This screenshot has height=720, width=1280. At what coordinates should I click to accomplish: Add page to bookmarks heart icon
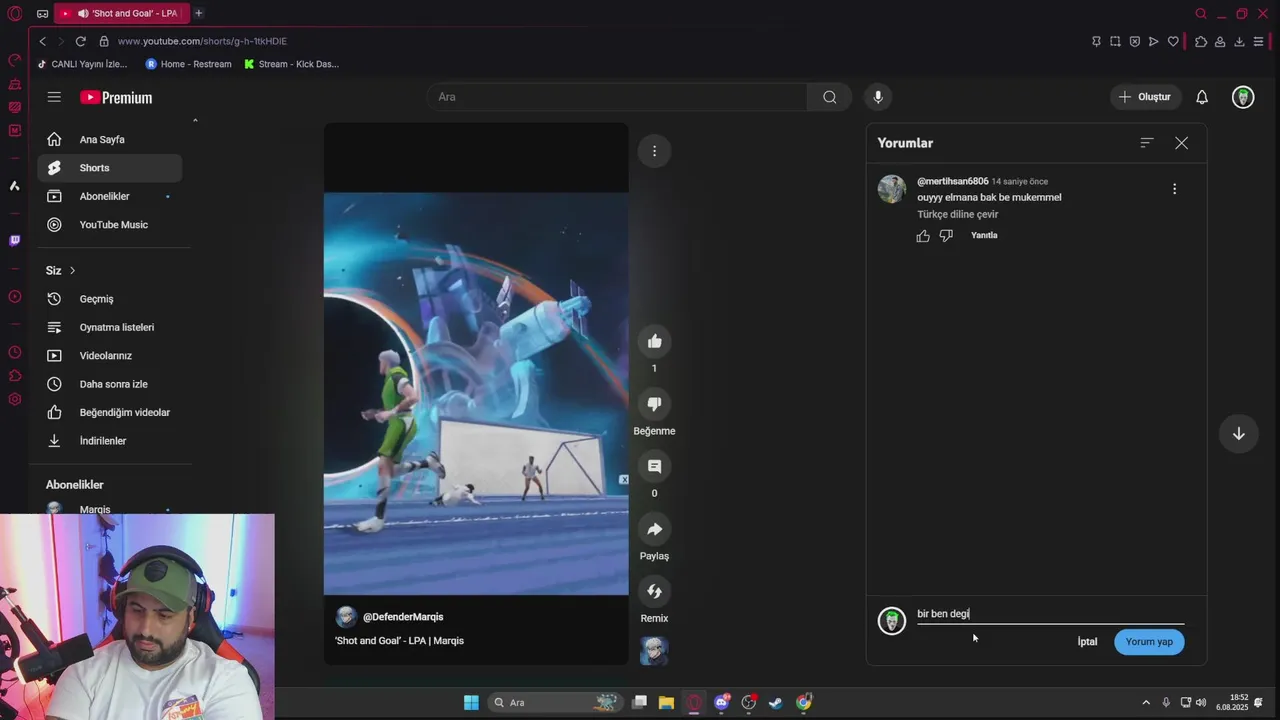pos(1173,41)
